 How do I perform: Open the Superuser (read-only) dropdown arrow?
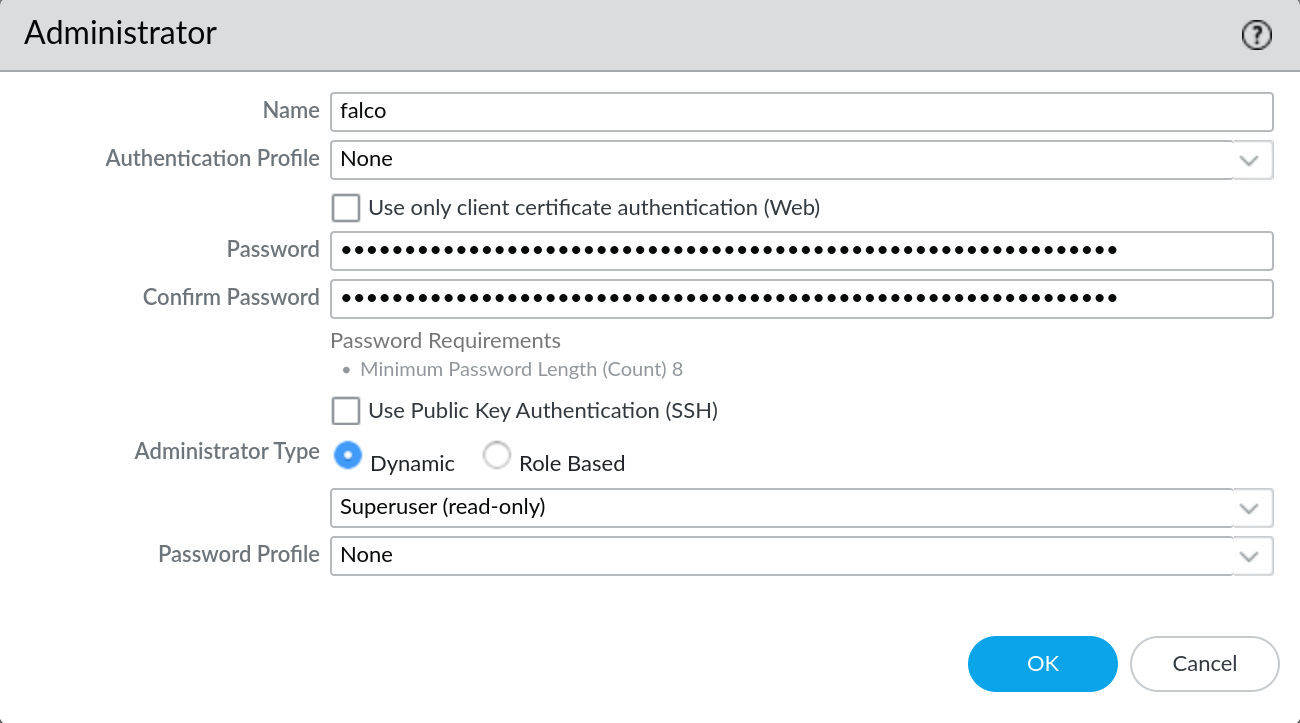tap(1248, 508)
